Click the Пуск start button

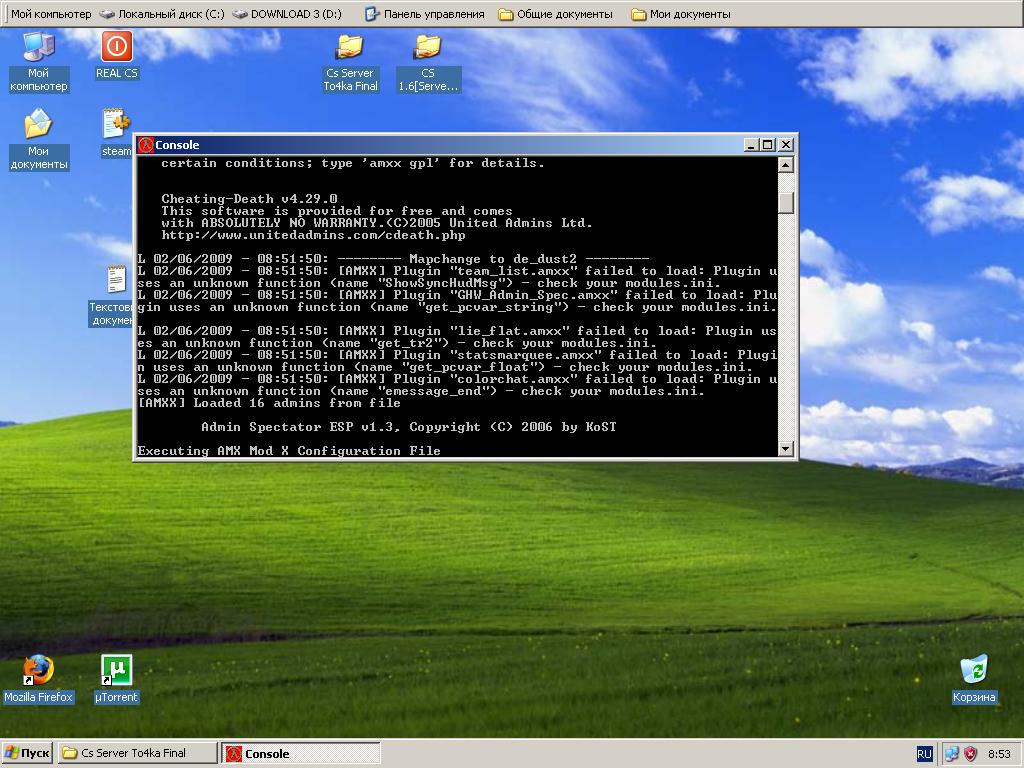[27, 753]
